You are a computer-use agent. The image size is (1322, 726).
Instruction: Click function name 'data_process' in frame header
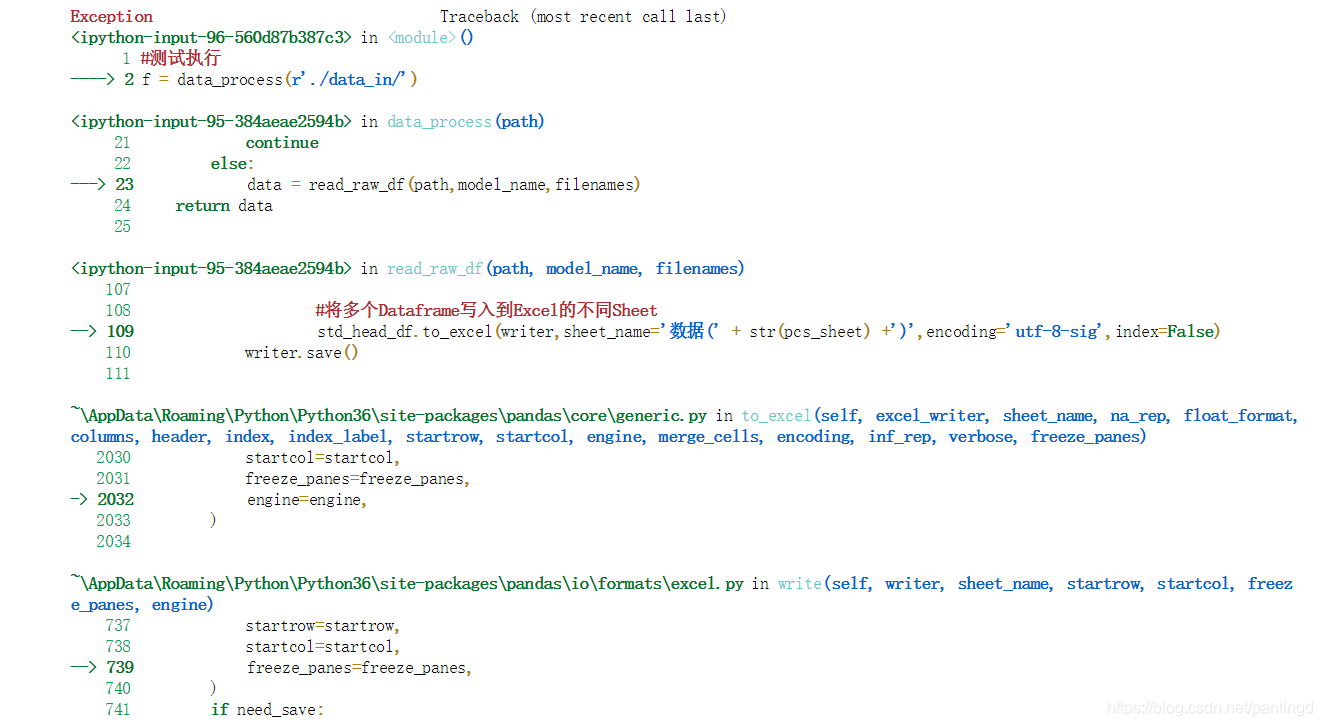coord(440,121)
